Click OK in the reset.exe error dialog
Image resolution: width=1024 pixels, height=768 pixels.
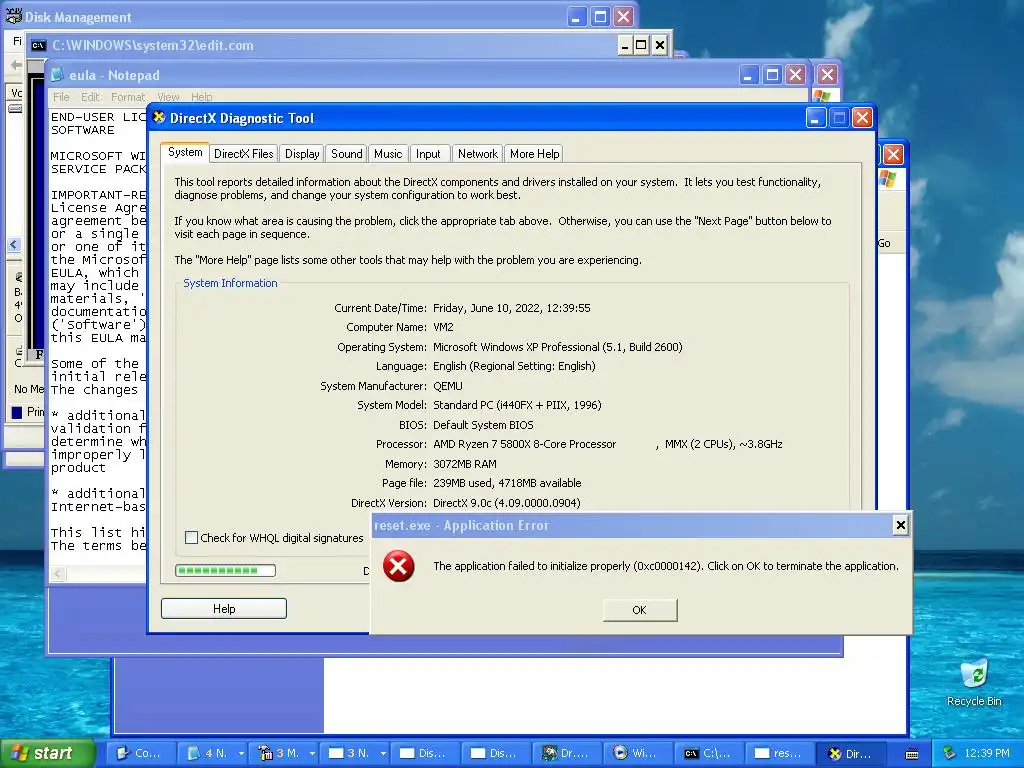tap(639, 610)
